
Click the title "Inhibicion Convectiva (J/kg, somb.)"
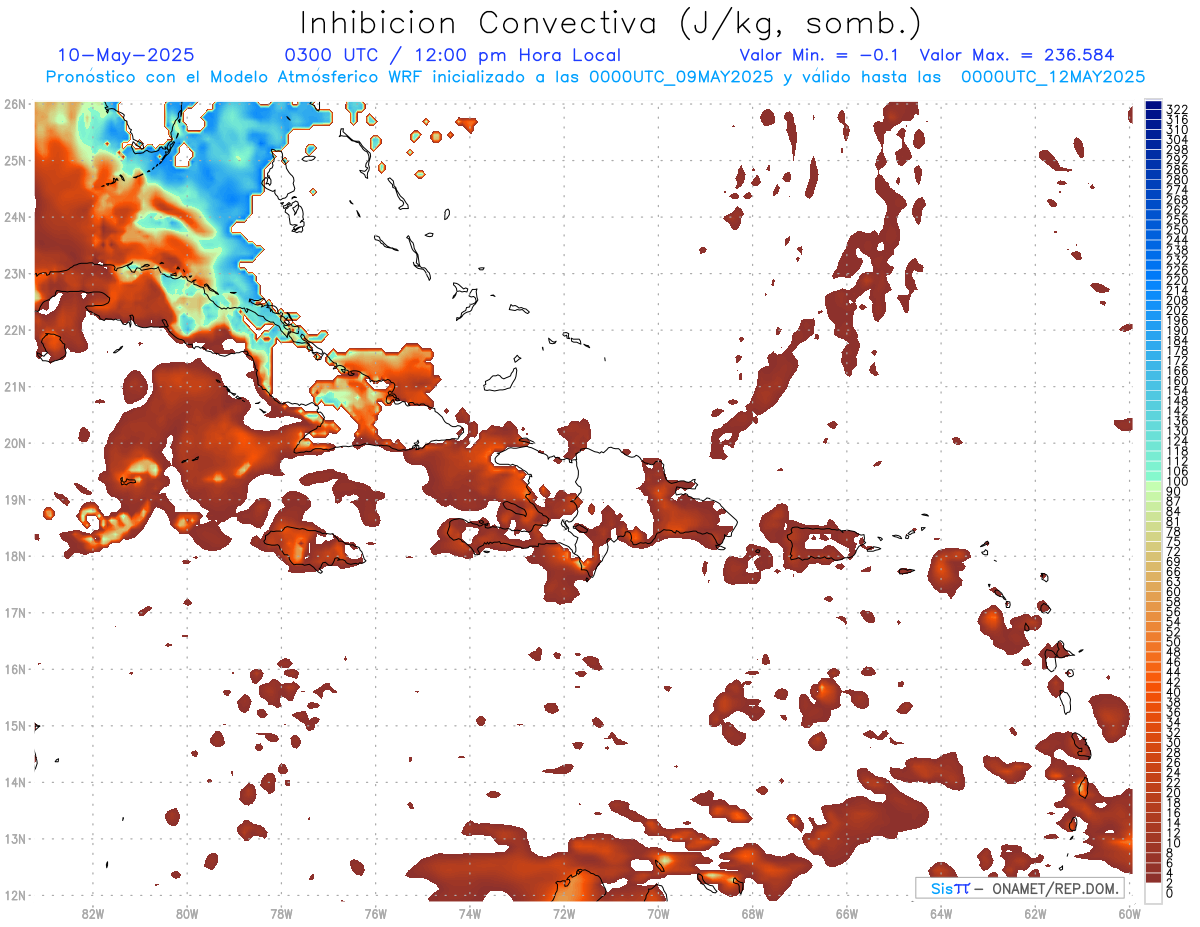[611, 24]
